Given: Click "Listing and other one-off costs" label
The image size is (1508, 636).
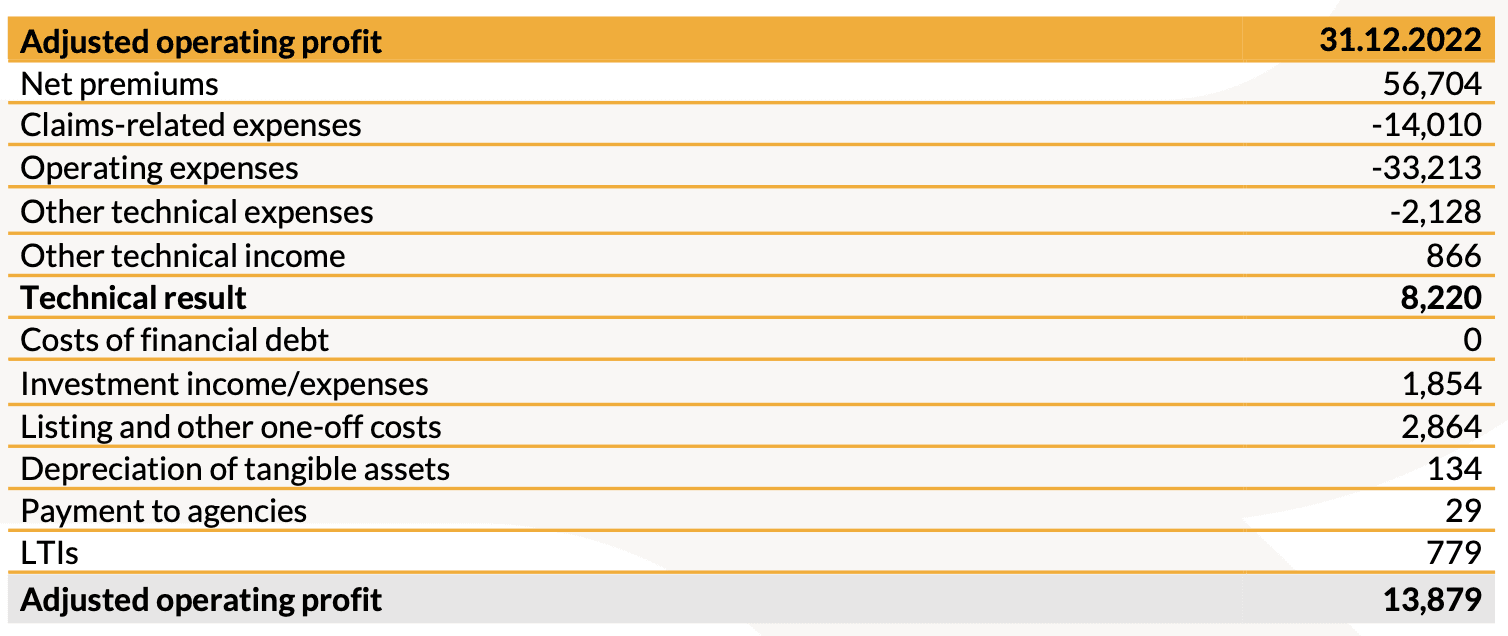Looking at the screenshot, I should coord(231,427).
